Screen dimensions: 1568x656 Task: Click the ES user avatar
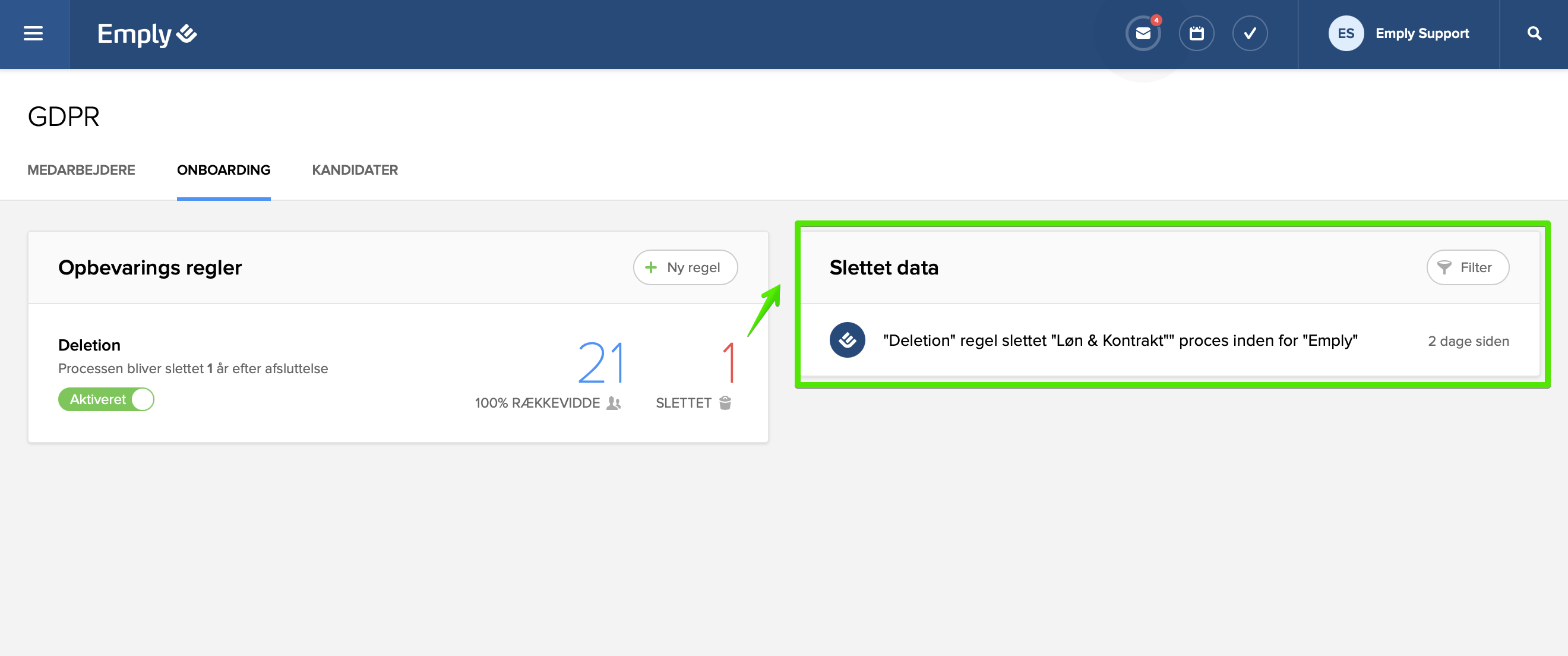pos(1345,33)
